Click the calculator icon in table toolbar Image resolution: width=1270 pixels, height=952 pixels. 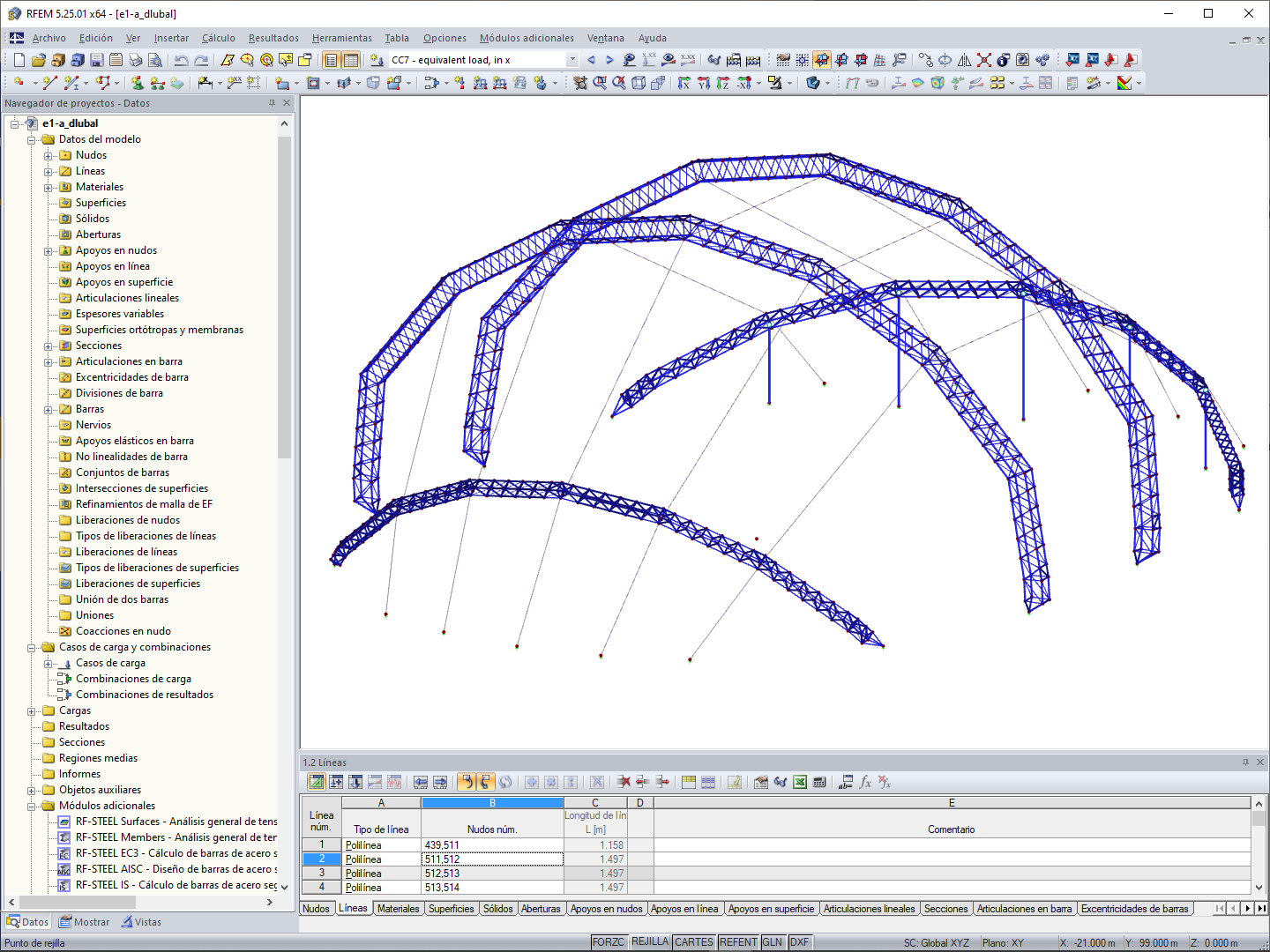819,782
